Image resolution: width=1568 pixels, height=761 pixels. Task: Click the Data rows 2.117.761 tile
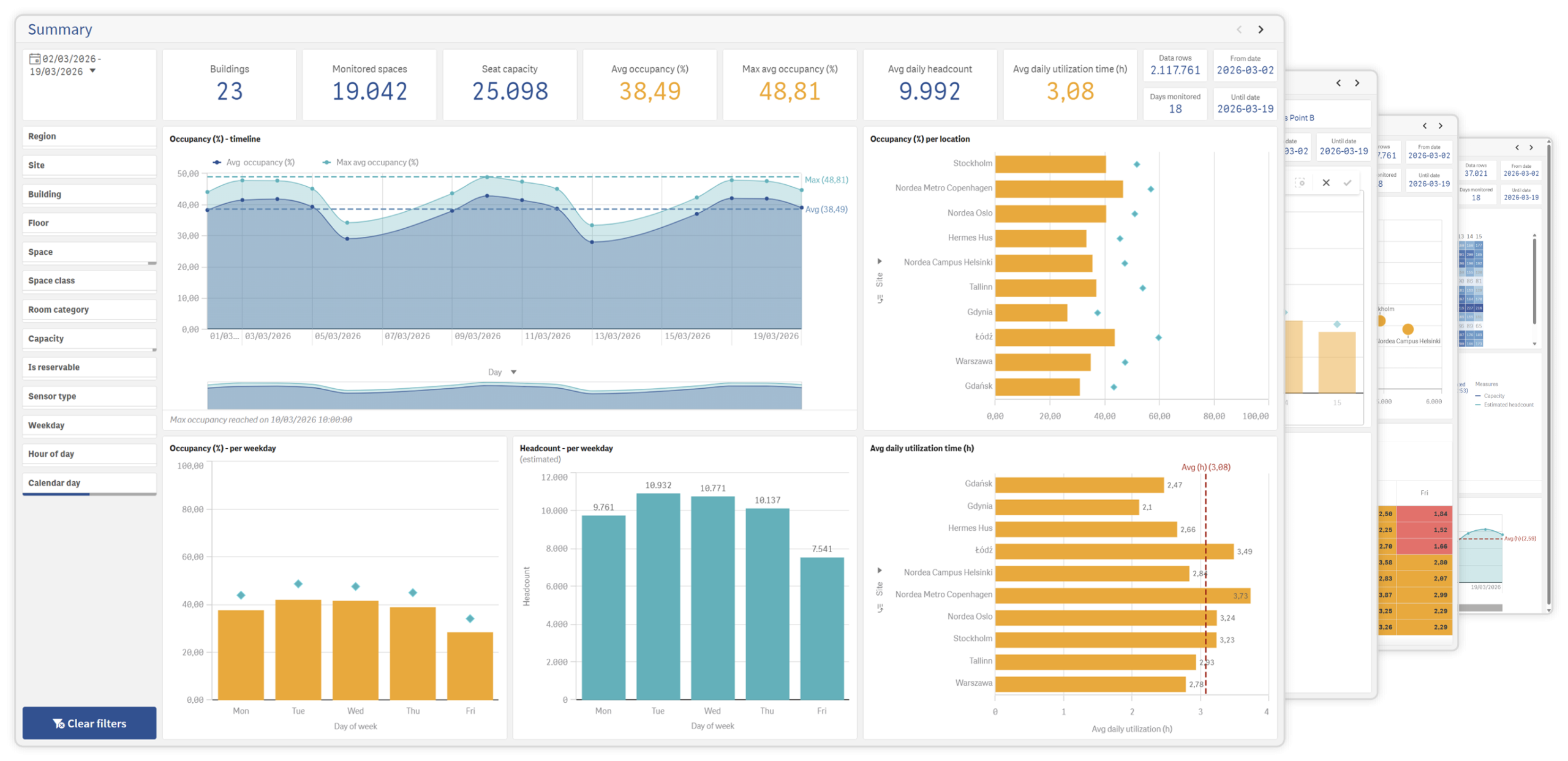click(1175, 65)
